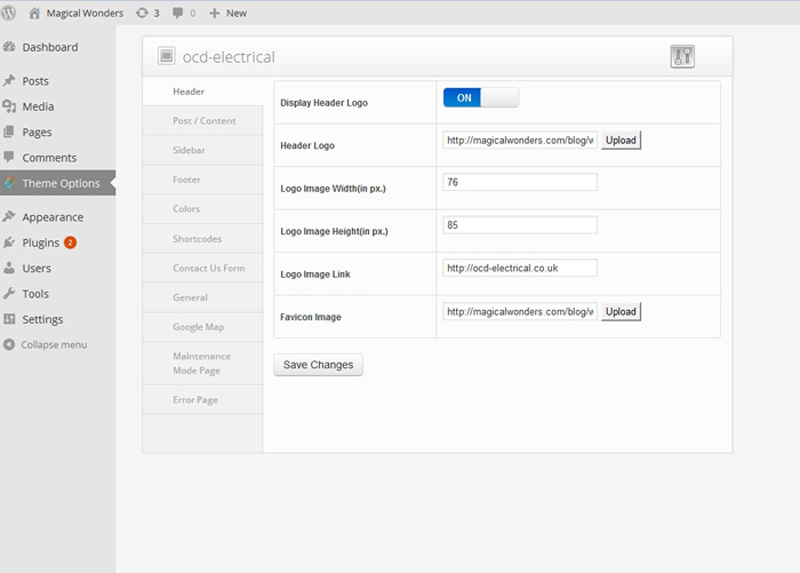Image resolution: width=800 pixels, height=573 pixels.
Task: Click Upload next to Favicon Image
Action: click(x=620, y=311)
